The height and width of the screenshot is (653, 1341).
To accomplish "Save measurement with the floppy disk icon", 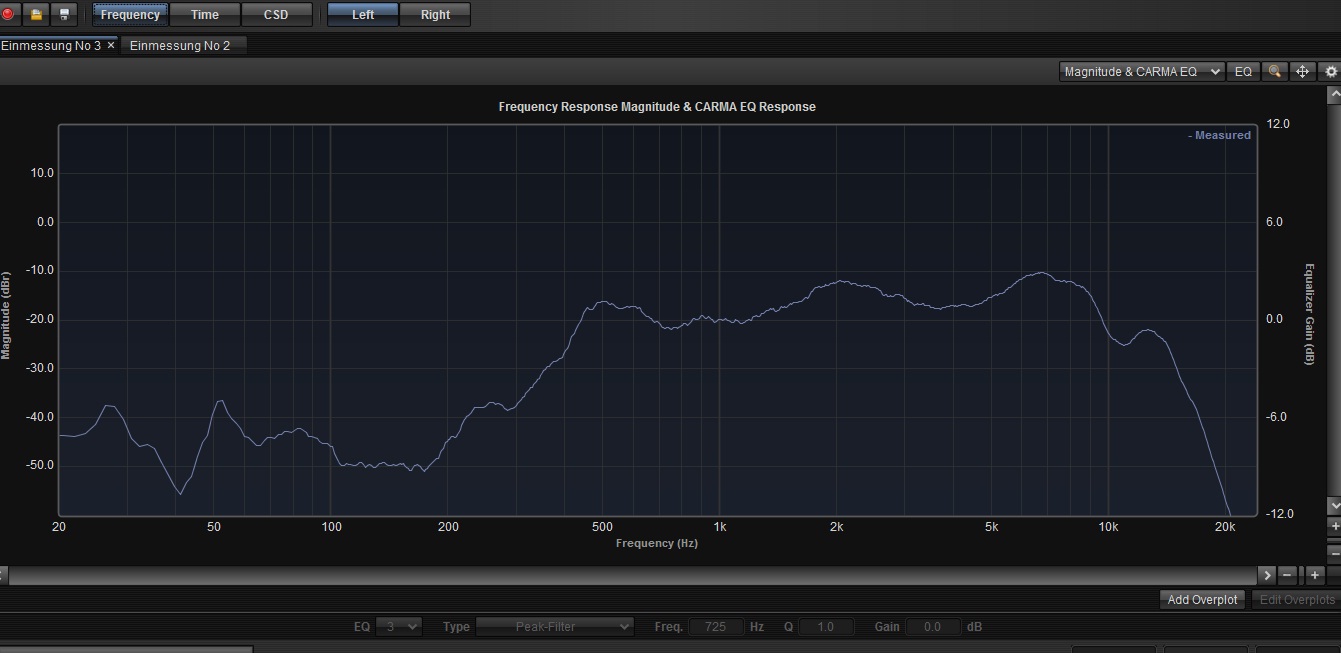I will pyautogui.click(x=65, y=14).
